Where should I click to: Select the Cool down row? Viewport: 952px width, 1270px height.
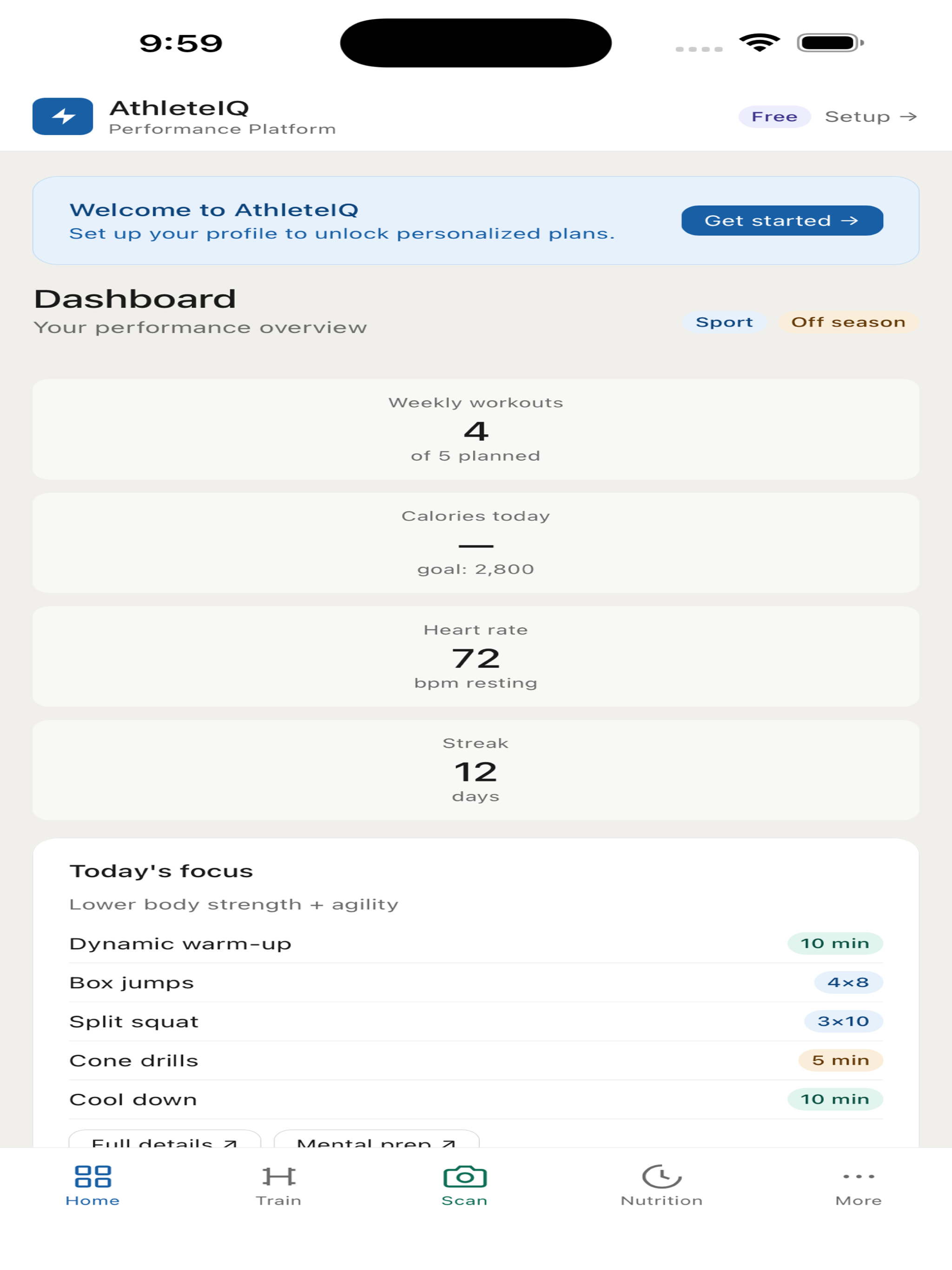(x=476, y=1099)
